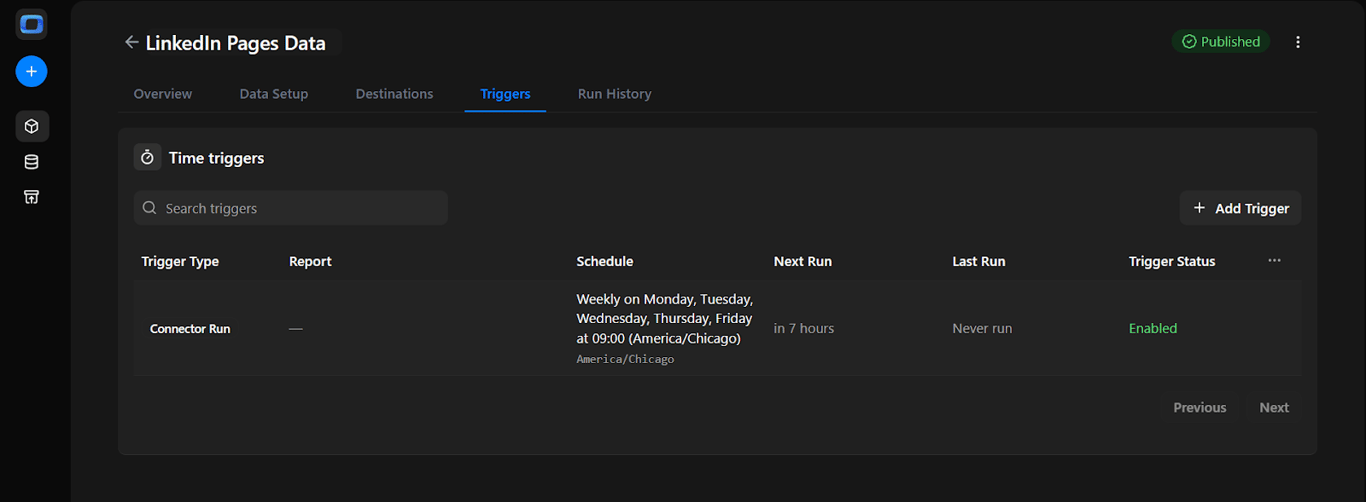Viewport: 1366px width, 502px height.
Task: Click the Next Run column header
Action: 803,261
